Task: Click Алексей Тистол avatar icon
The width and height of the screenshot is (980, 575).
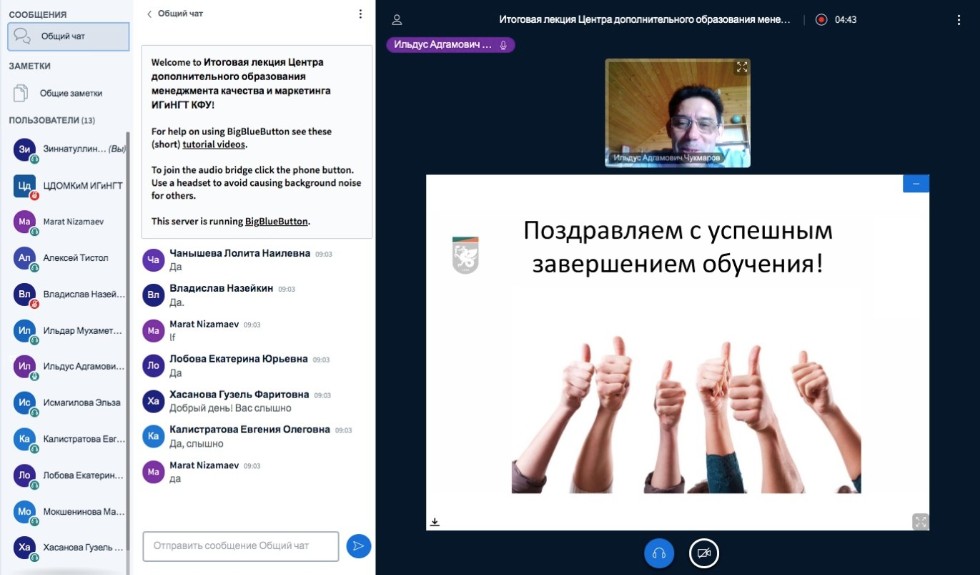Action: (25, 257)
